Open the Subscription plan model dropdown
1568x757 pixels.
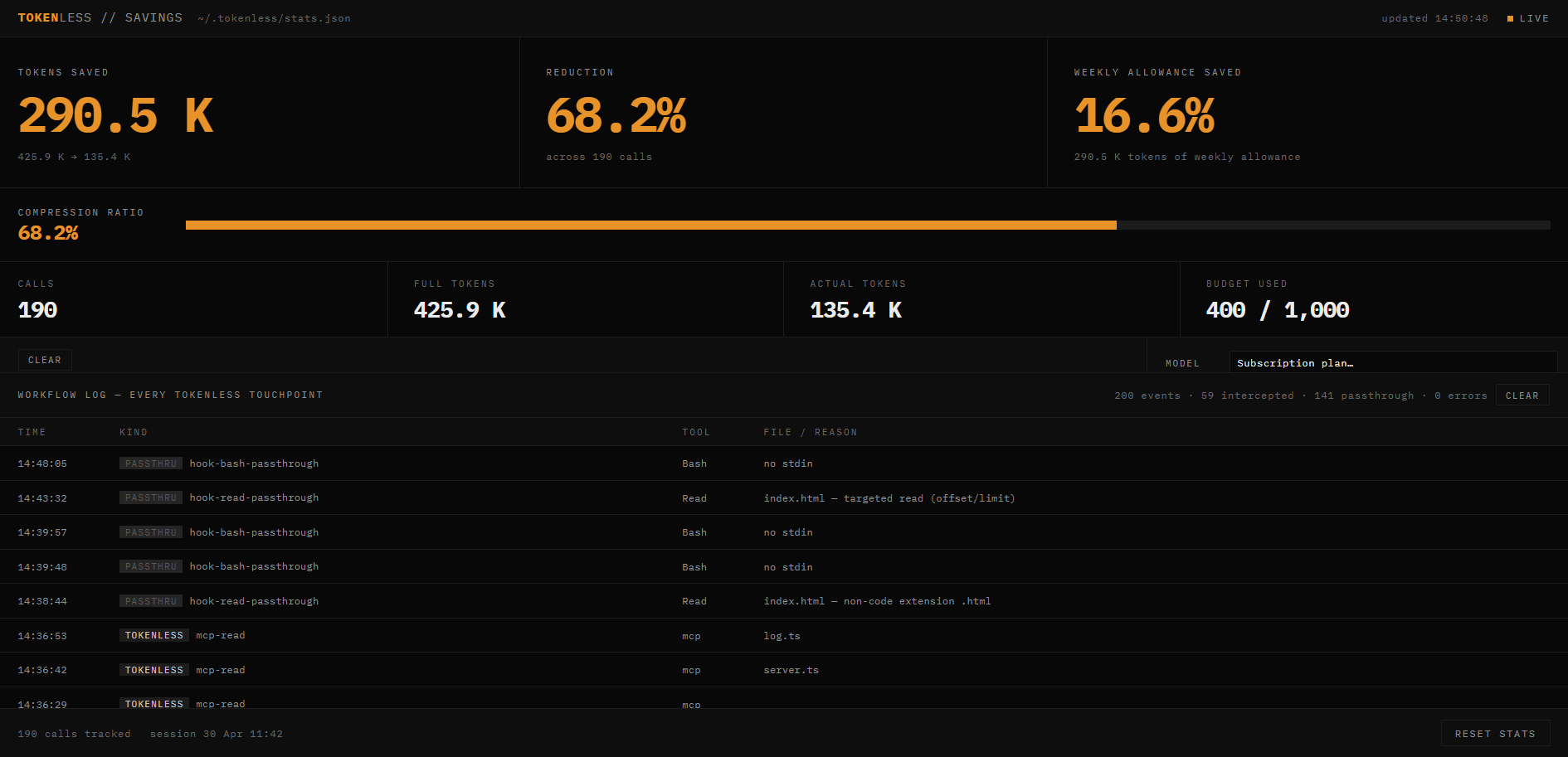tap(1393, 362)
